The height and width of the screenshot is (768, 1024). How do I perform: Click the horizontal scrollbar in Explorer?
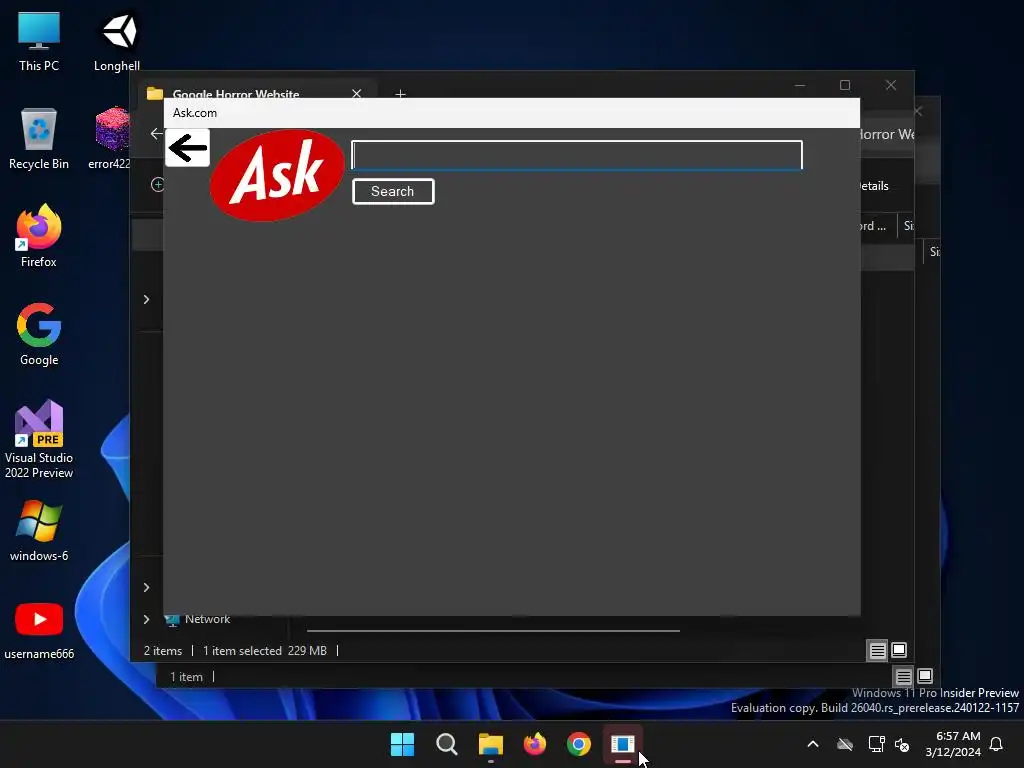click(493, 631)
